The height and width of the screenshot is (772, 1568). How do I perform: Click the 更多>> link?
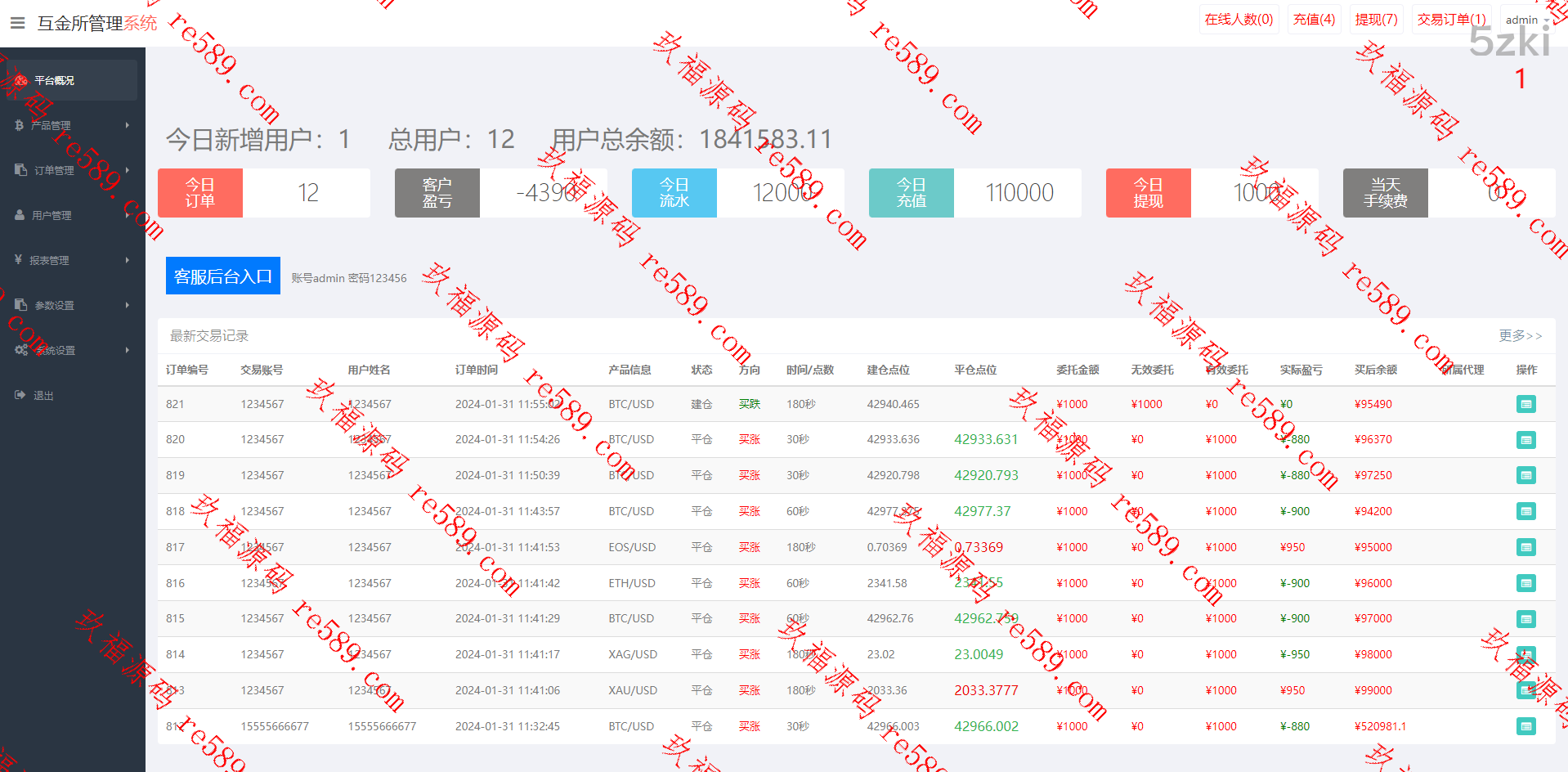pyautogui.click(x=1520, y=335)
